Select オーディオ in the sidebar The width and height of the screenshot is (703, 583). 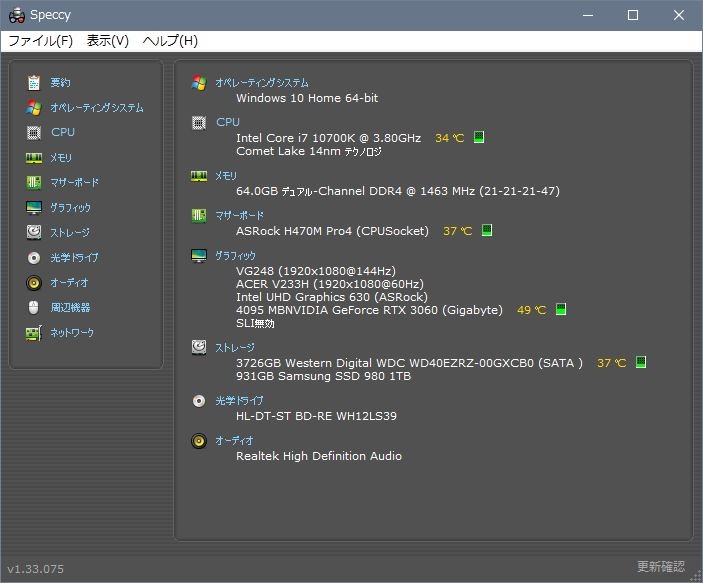click(69, 283)
